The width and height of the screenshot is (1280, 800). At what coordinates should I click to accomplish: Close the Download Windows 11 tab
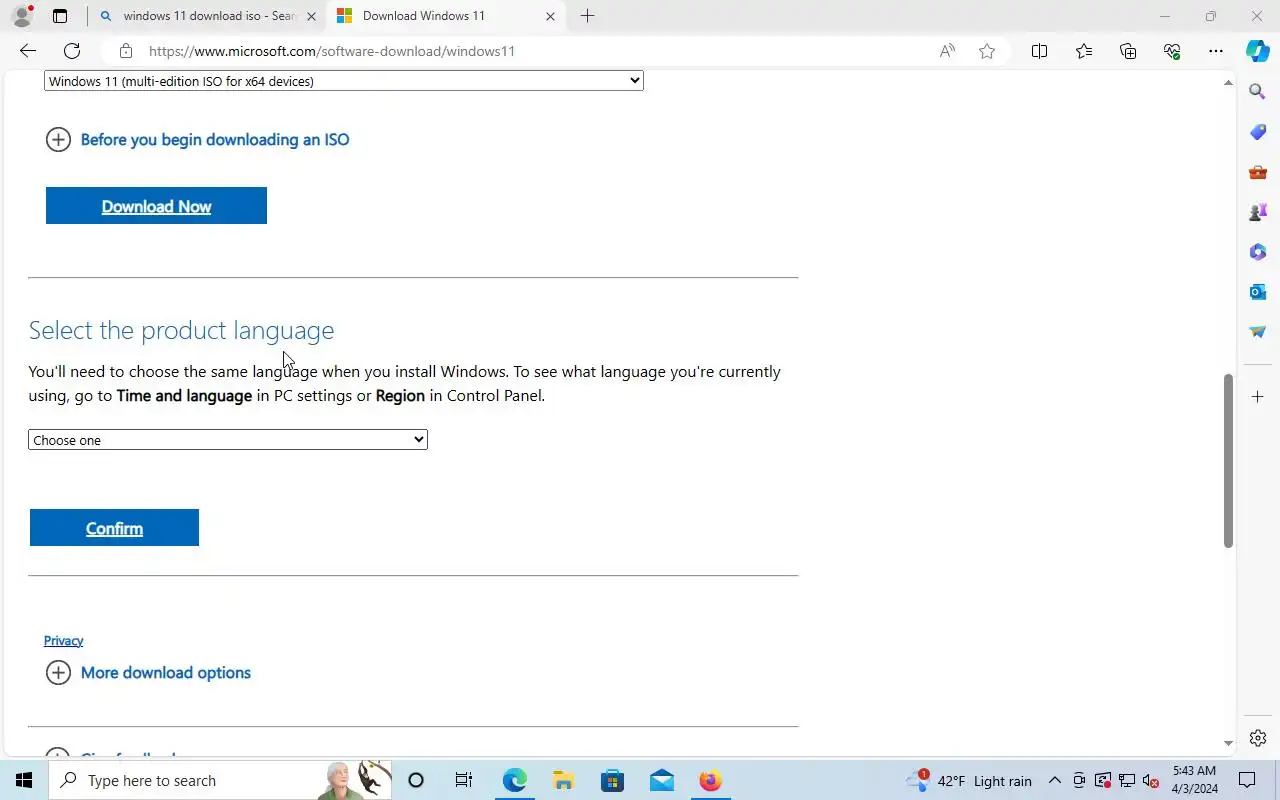[x=550, y=16]
